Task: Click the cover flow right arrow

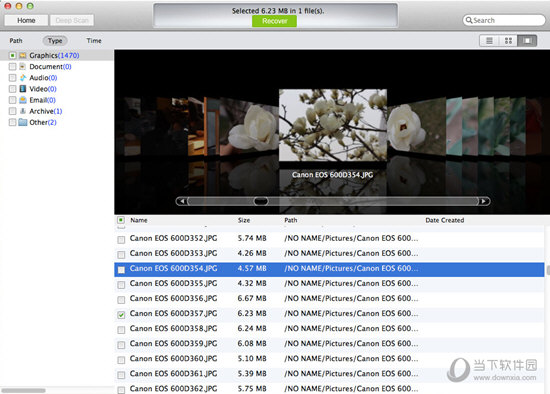Action: 484,201
